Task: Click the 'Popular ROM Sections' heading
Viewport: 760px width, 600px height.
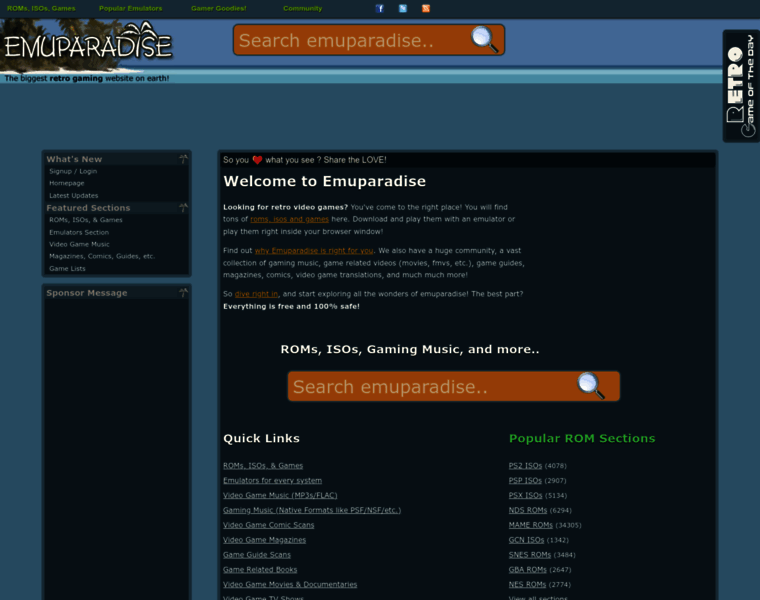Action: 582,438
